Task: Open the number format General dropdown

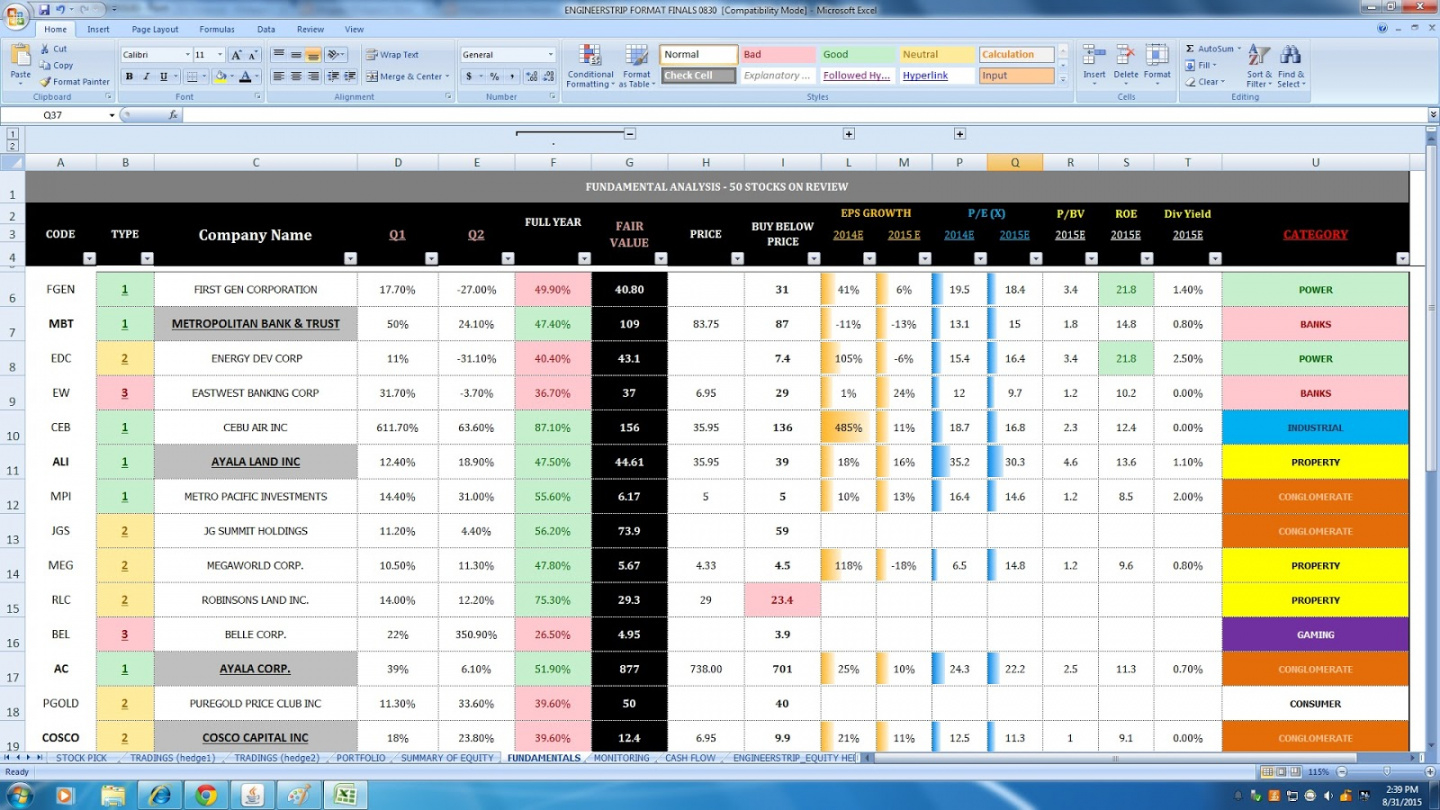Action: click(x=550, y=55)
